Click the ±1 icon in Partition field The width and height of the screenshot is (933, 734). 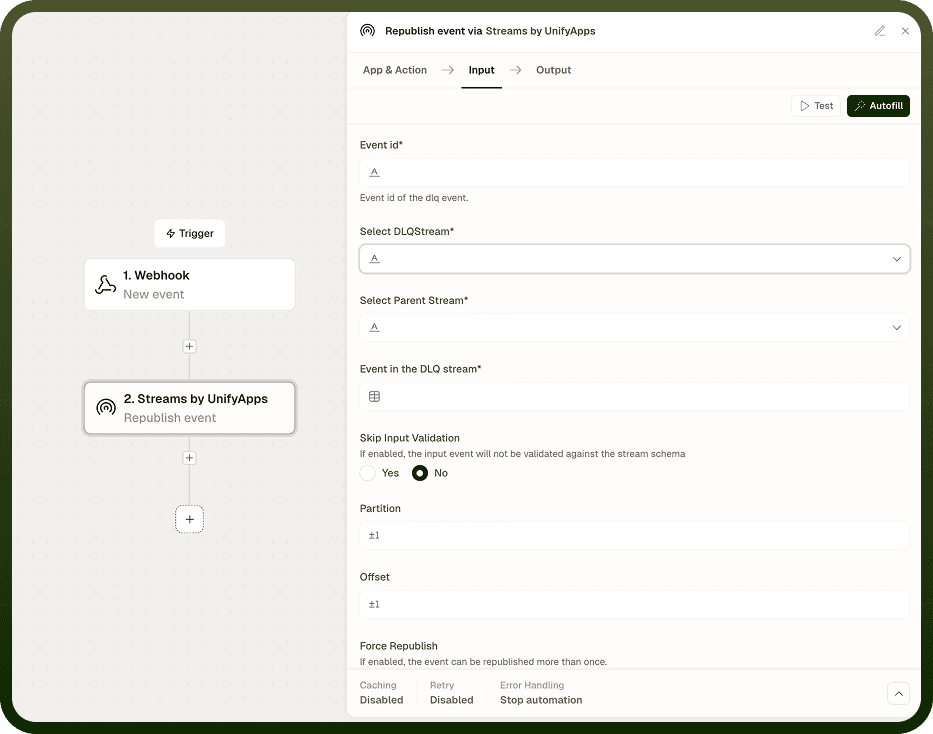(374, 535)
